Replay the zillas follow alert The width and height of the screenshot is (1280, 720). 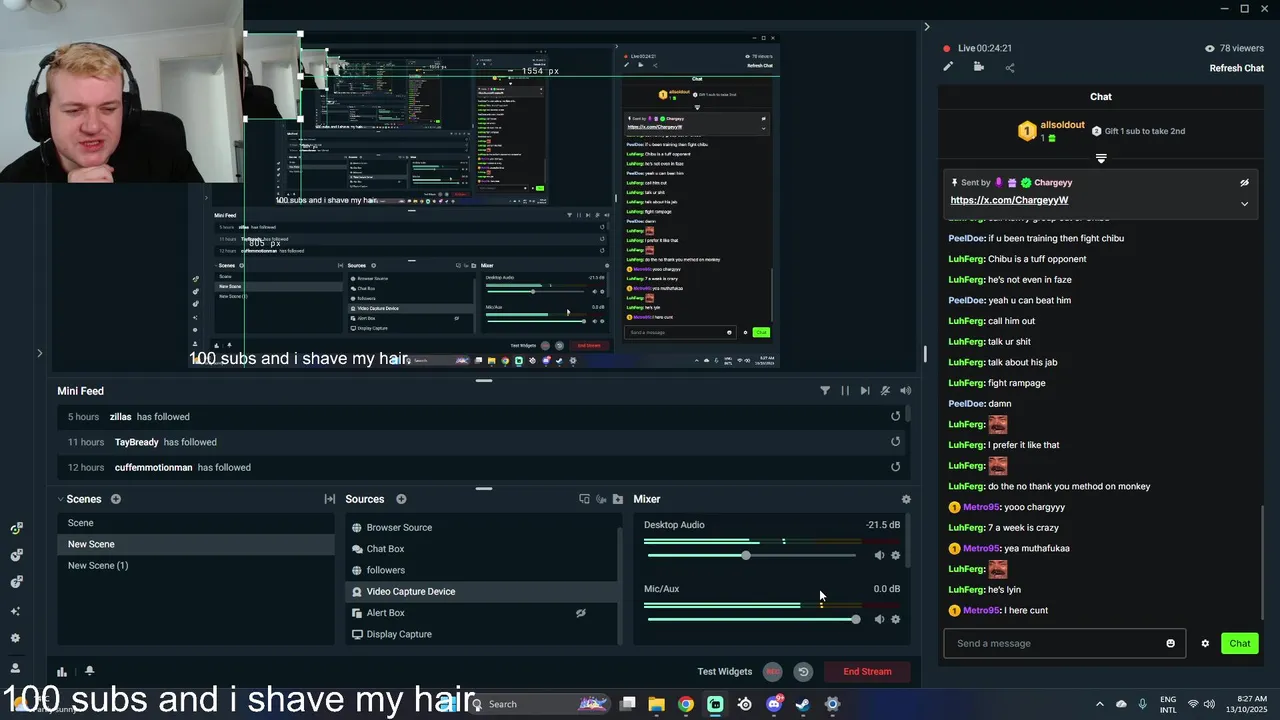point(895,417)
